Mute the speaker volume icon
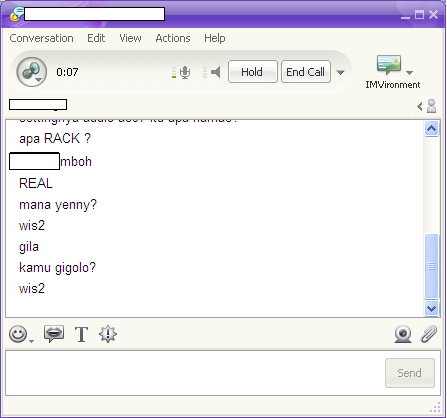Viewport: 447px width, 418px height. [216, 72]
